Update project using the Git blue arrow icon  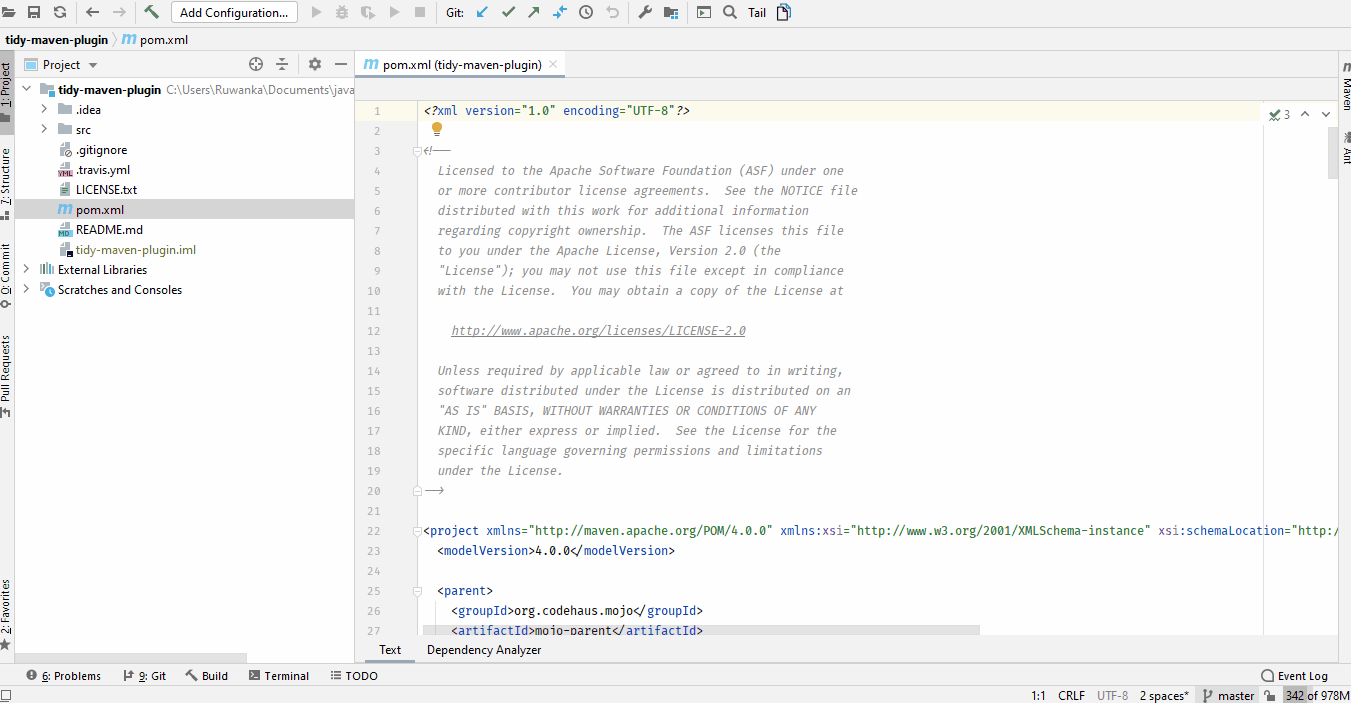point(483,12)
